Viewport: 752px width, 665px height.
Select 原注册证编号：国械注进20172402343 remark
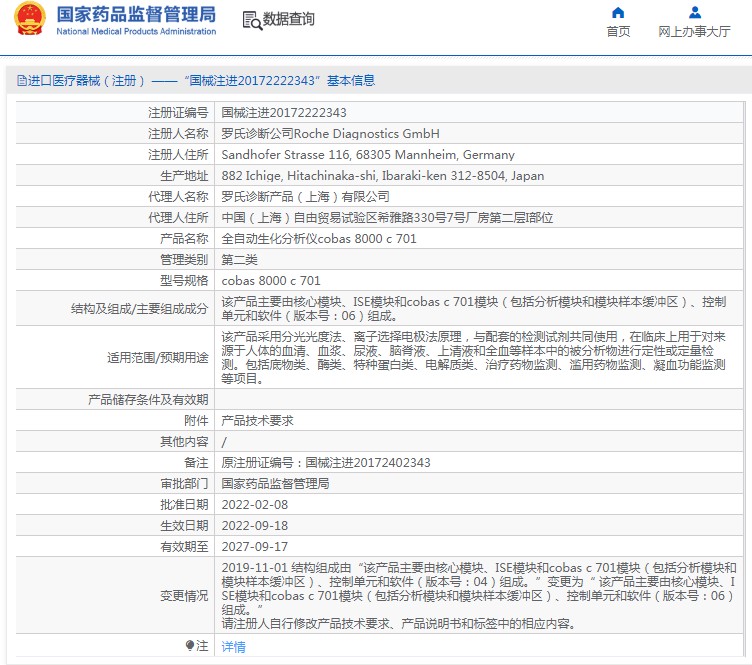(x=326, y=463)
